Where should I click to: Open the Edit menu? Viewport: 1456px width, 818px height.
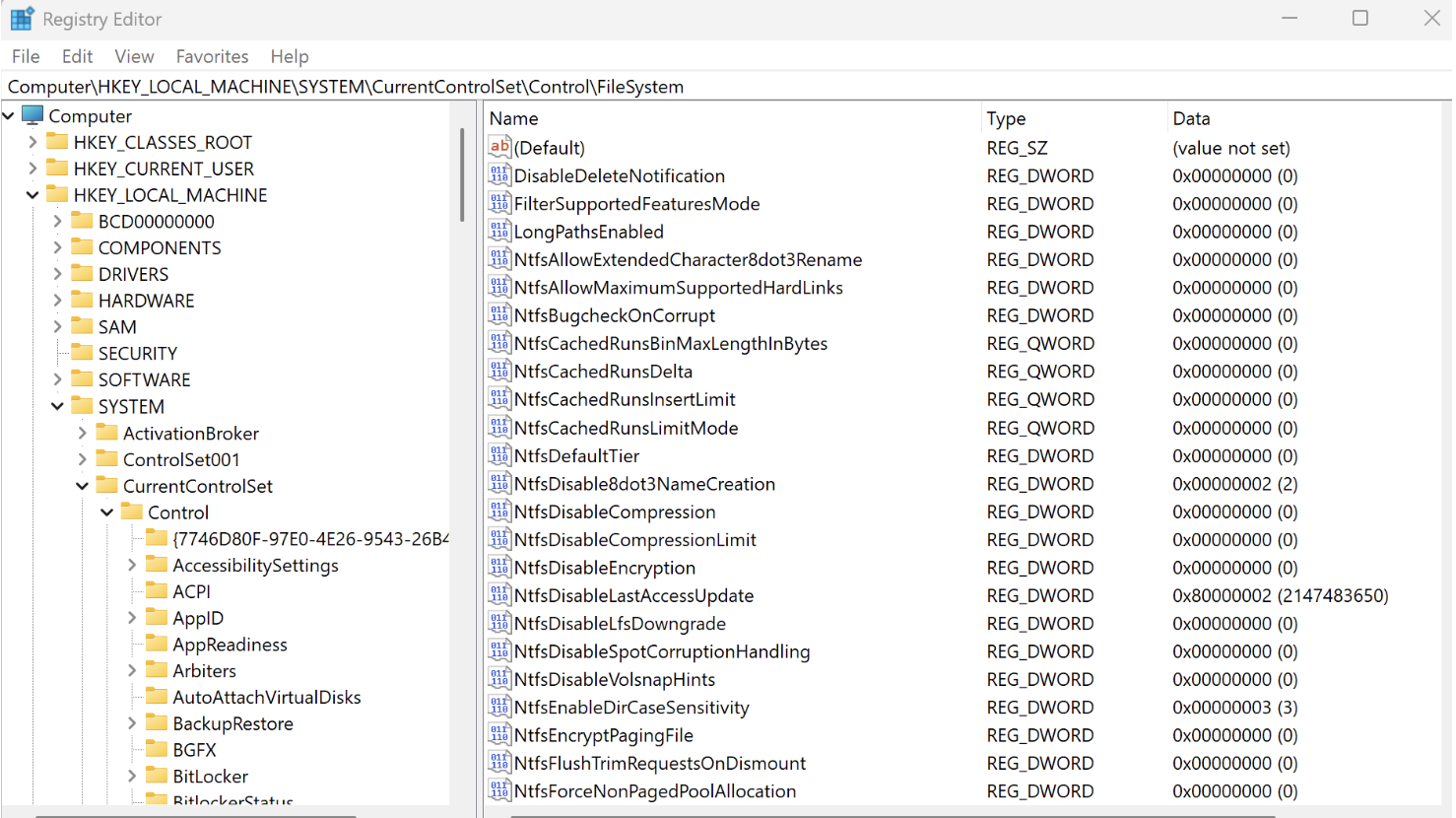77,56
